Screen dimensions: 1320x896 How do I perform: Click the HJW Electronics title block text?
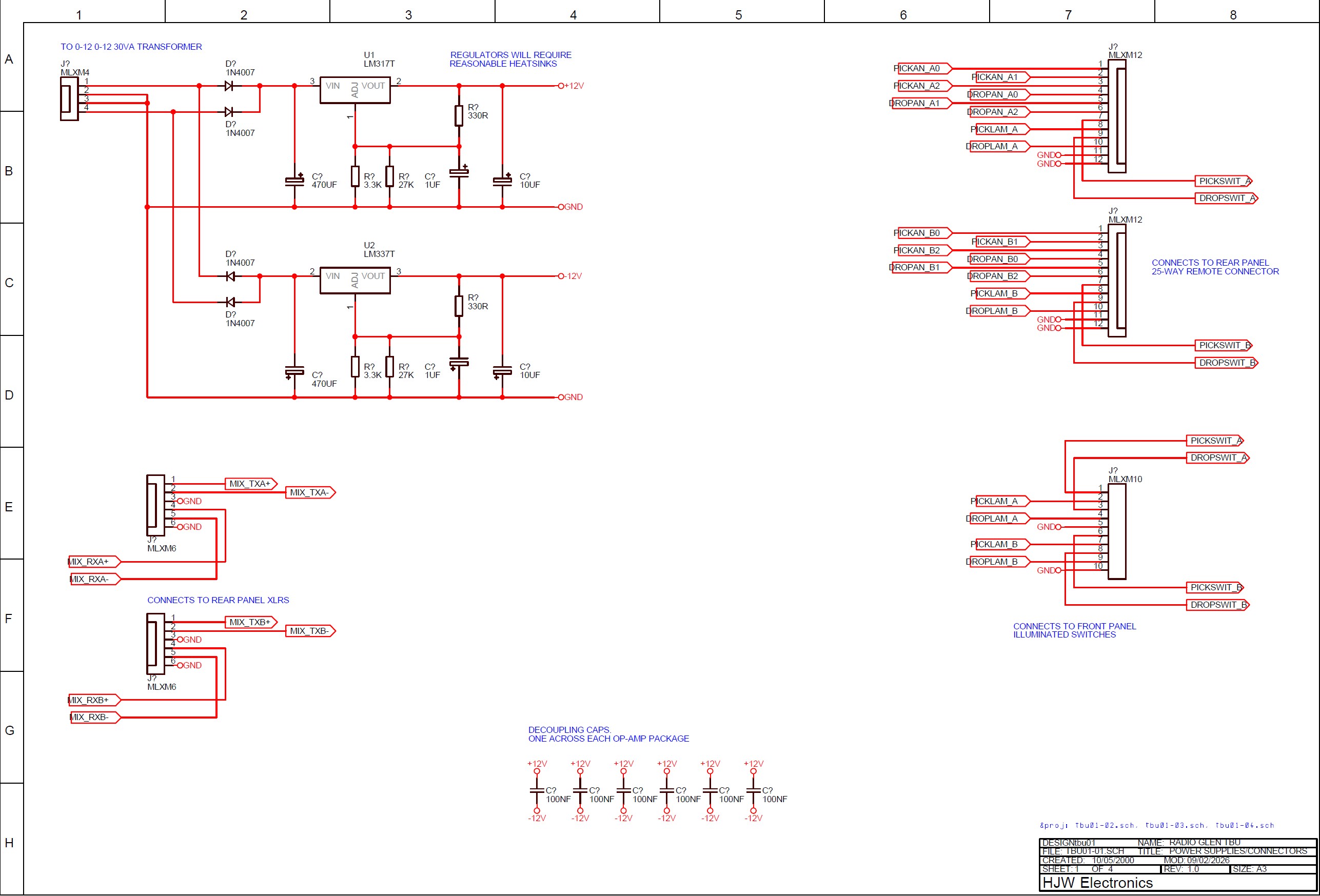[1097, 882]
